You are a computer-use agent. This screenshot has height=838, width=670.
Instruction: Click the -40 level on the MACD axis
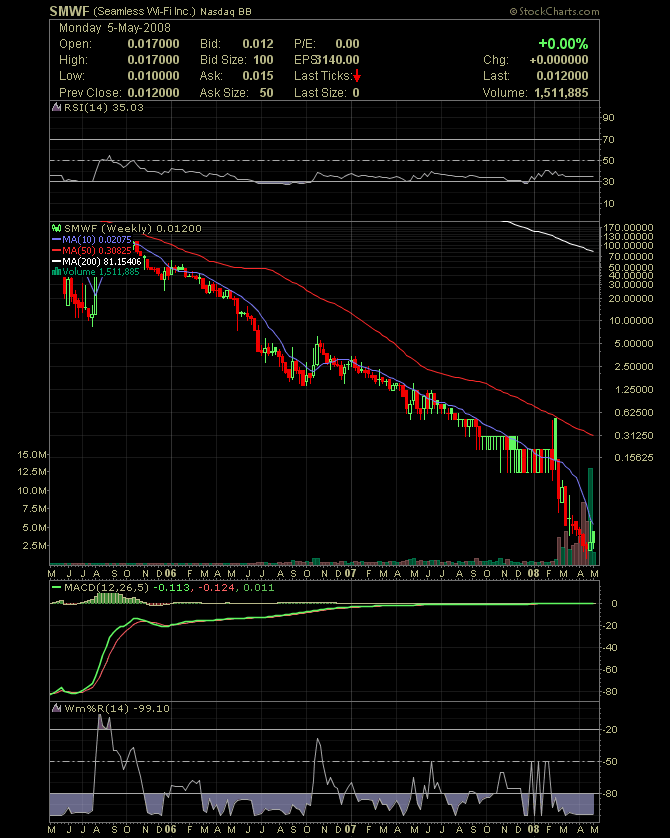click(611, 648)
